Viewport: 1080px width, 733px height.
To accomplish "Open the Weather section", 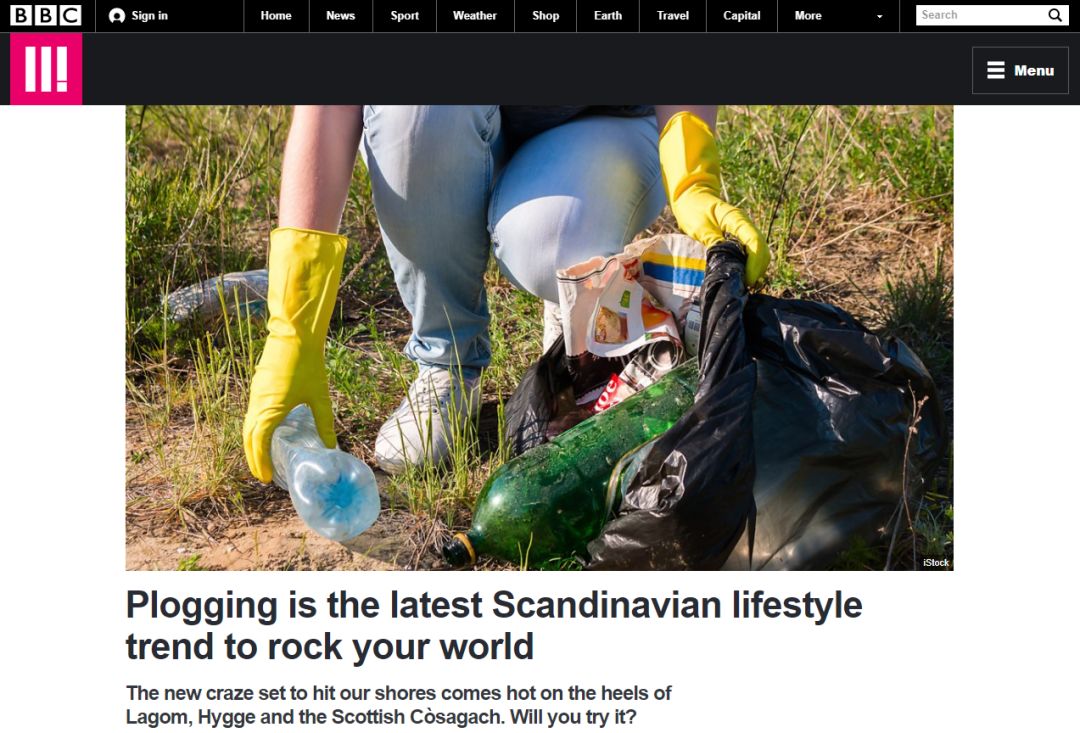I will coord(475,15).
